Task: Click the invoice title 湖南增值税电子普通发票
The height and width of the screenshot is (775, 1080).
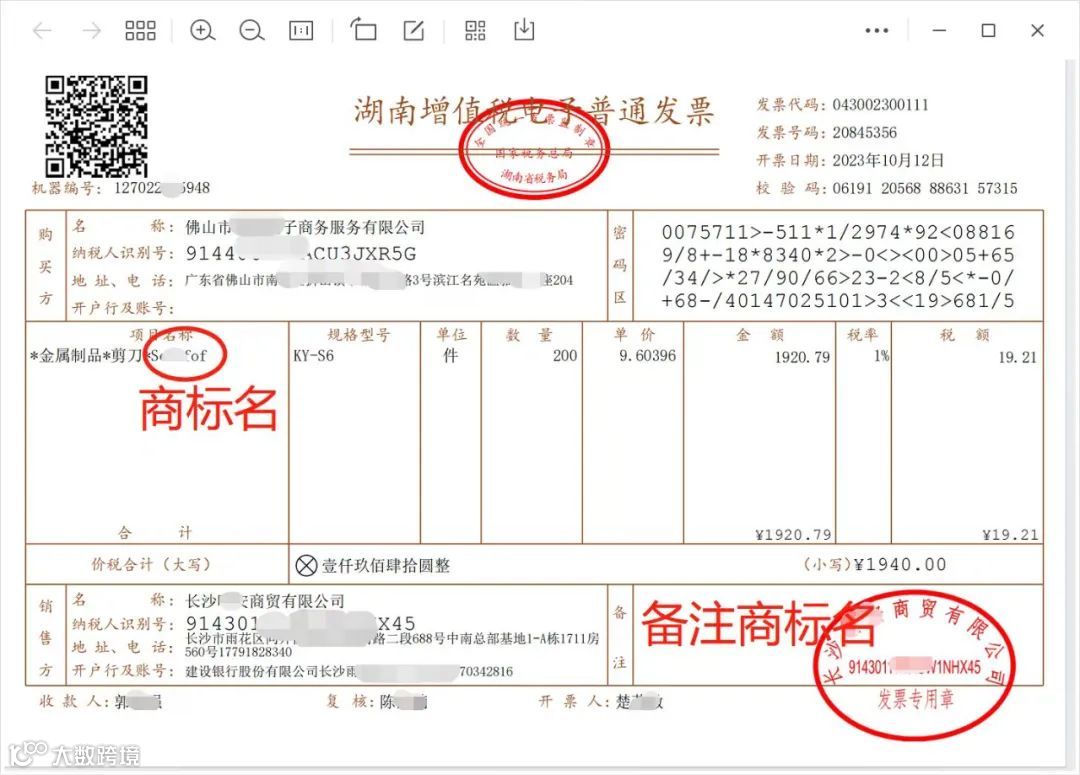Action: (534, 110)
